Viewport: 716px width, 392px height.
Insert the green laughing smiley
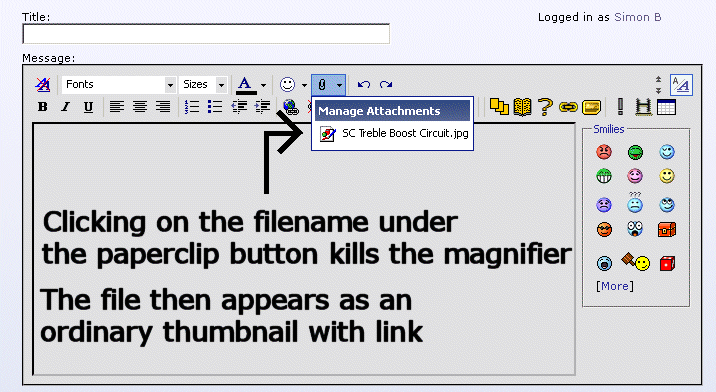(635, 152)
